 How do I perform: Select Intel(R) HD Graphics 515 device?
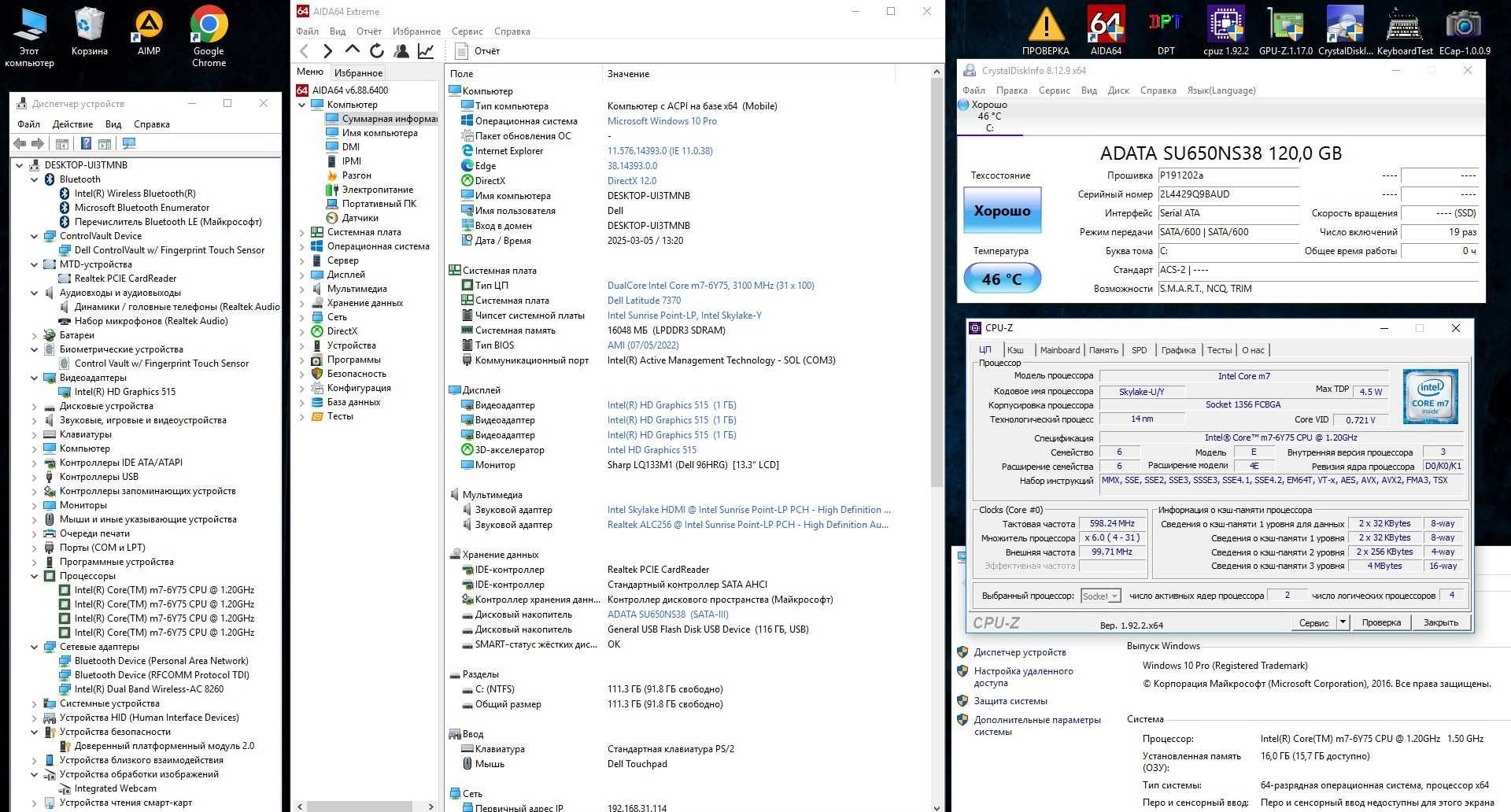[x=125, y=392]
